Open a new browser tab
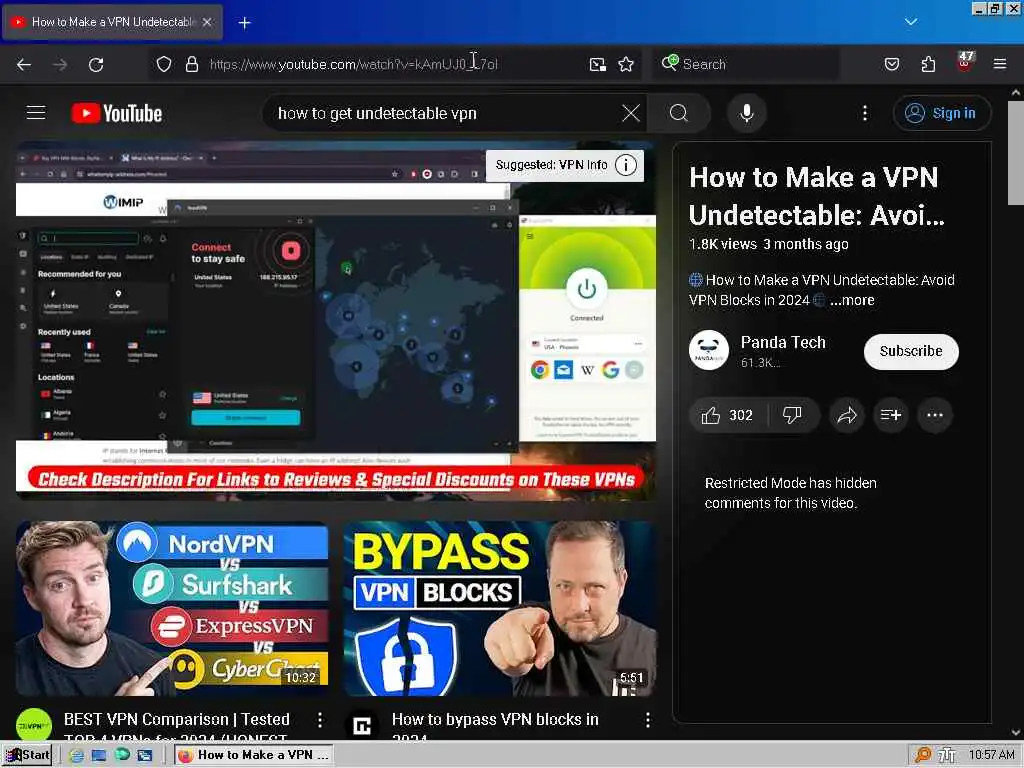Screen dimensions: 1024x768 pyautogui.click(x=244, y=23)
